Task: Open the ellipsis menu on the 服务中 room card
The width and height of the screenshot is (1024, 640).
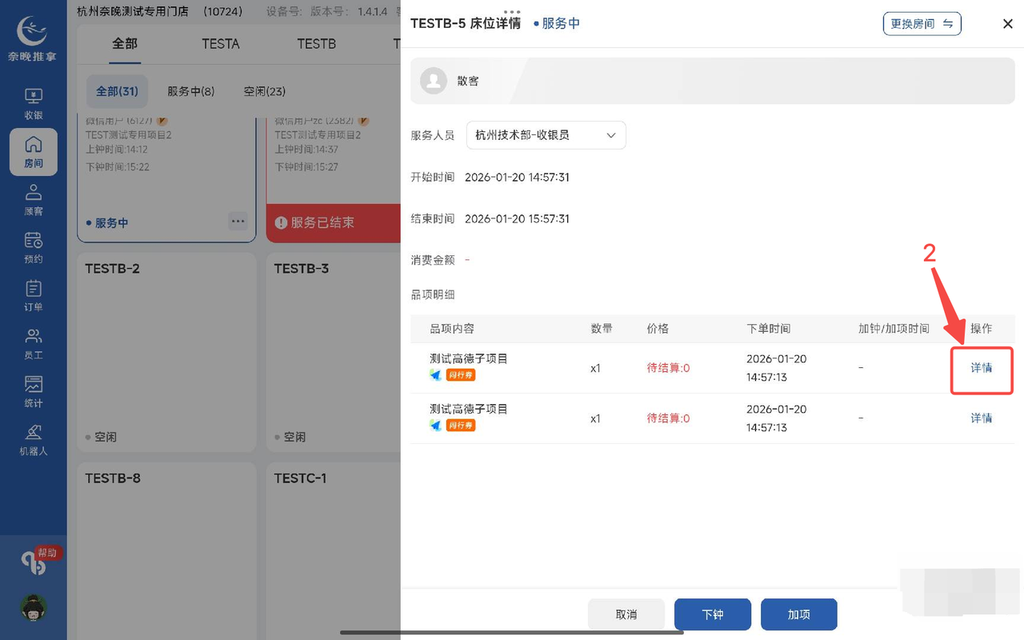Action: (238, 222)
